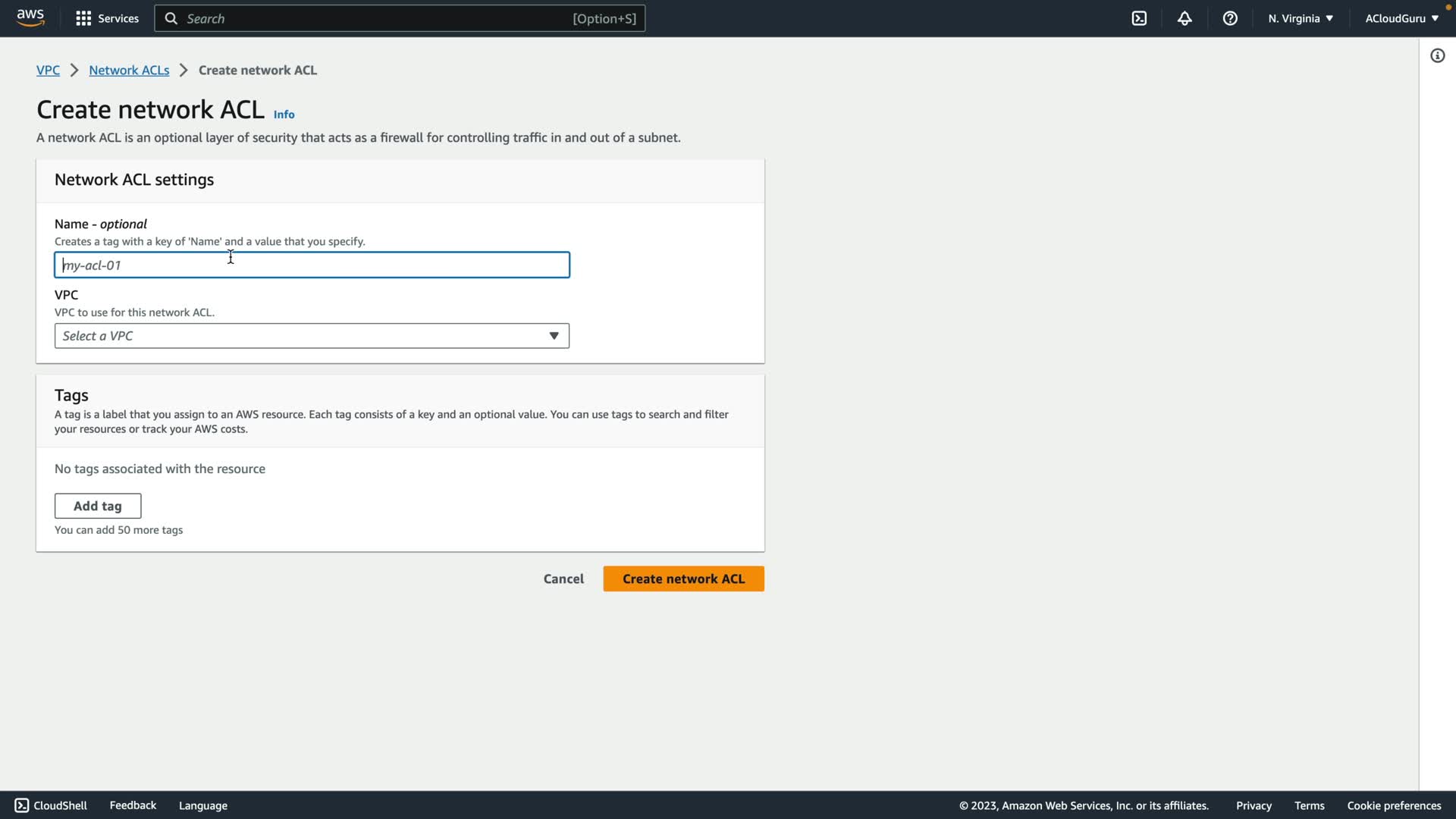Image resolution: width=1456 pixels, height=819 pixels.
Task: Launch CloudShell from the footer
Action: [x=51, y=805]
